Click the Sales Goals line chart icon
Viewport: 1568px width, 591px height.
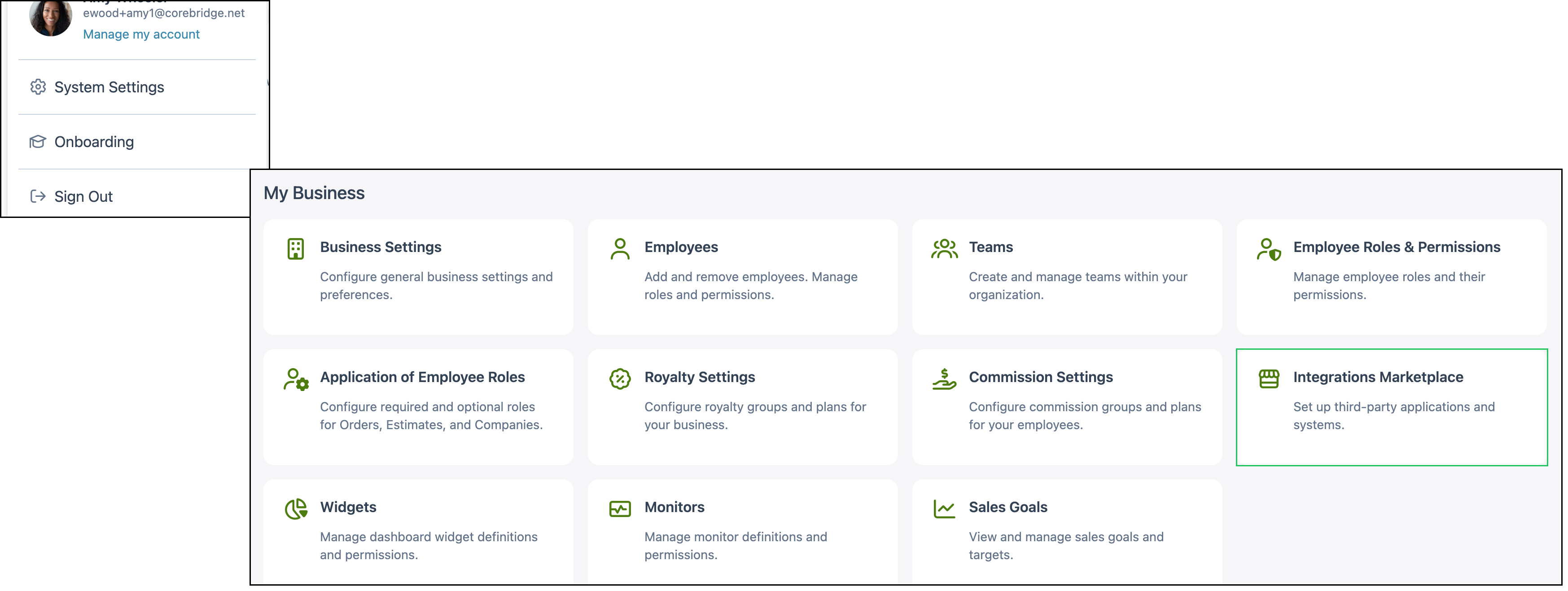[x=944, y=509]
